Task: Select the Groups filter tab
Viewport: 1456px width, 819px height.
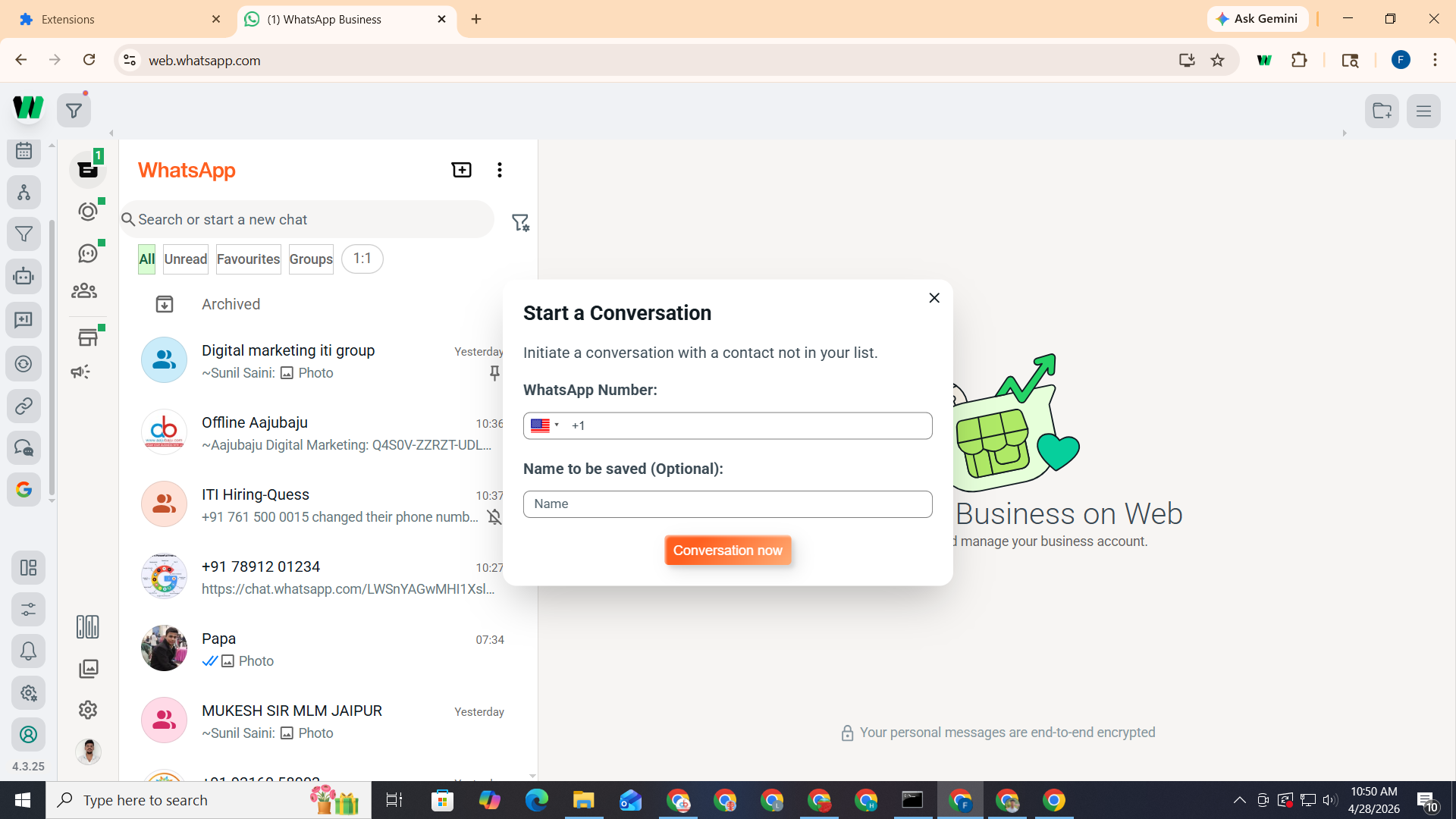Action: click(x=311, y=259)
